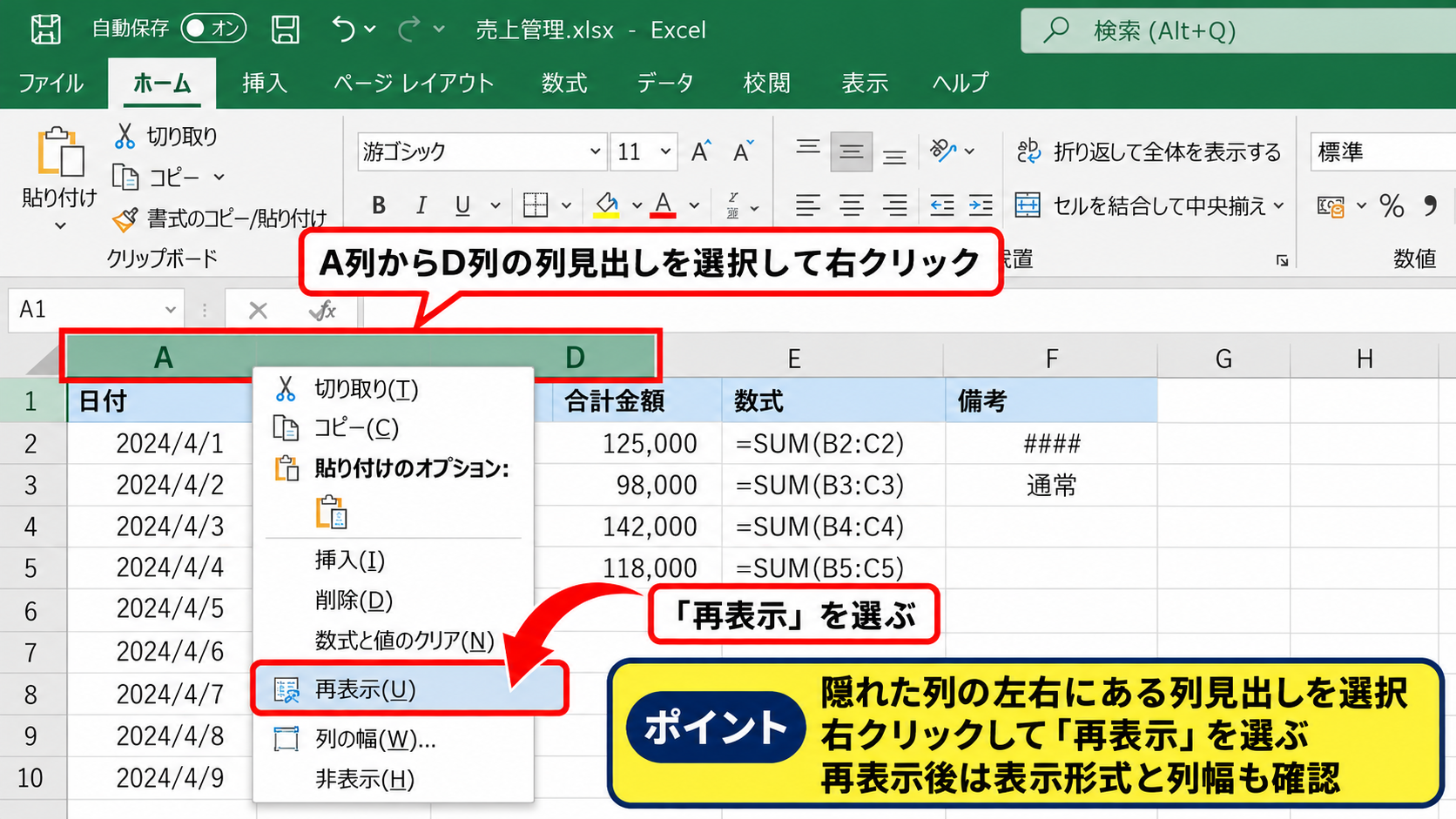This screenshot has height=819, width=1456.
Task: Toggle center horizontal alignment button
Action: pos(851,205)
